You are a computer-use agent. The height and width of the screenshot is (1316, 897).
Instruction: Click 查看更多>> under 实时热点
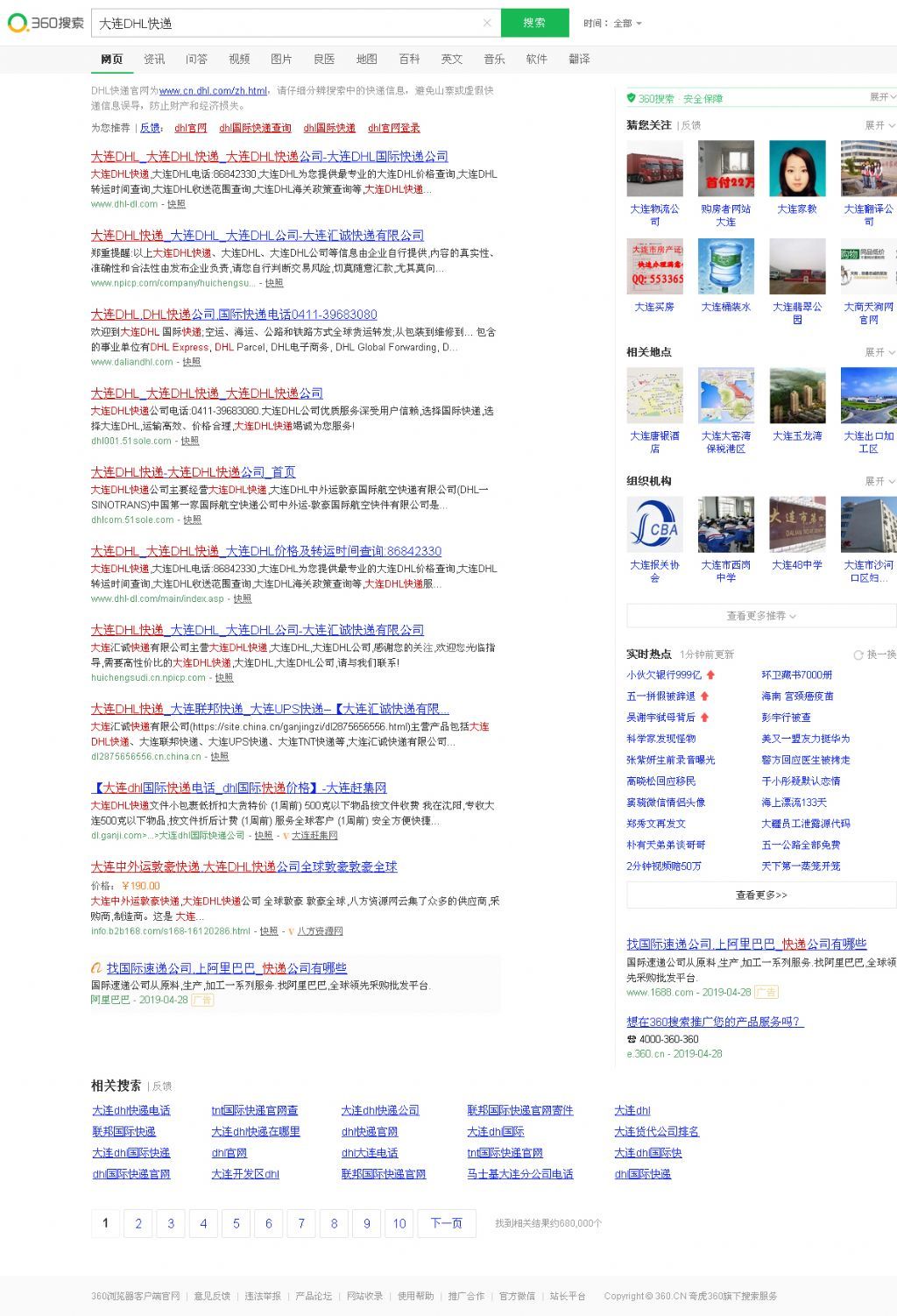[761, 895]
